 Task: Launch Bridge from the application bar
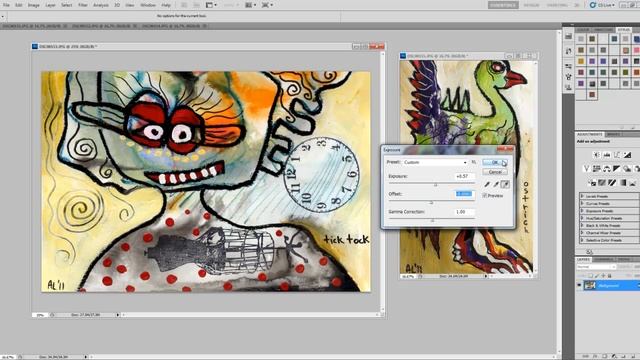point(184,5)
